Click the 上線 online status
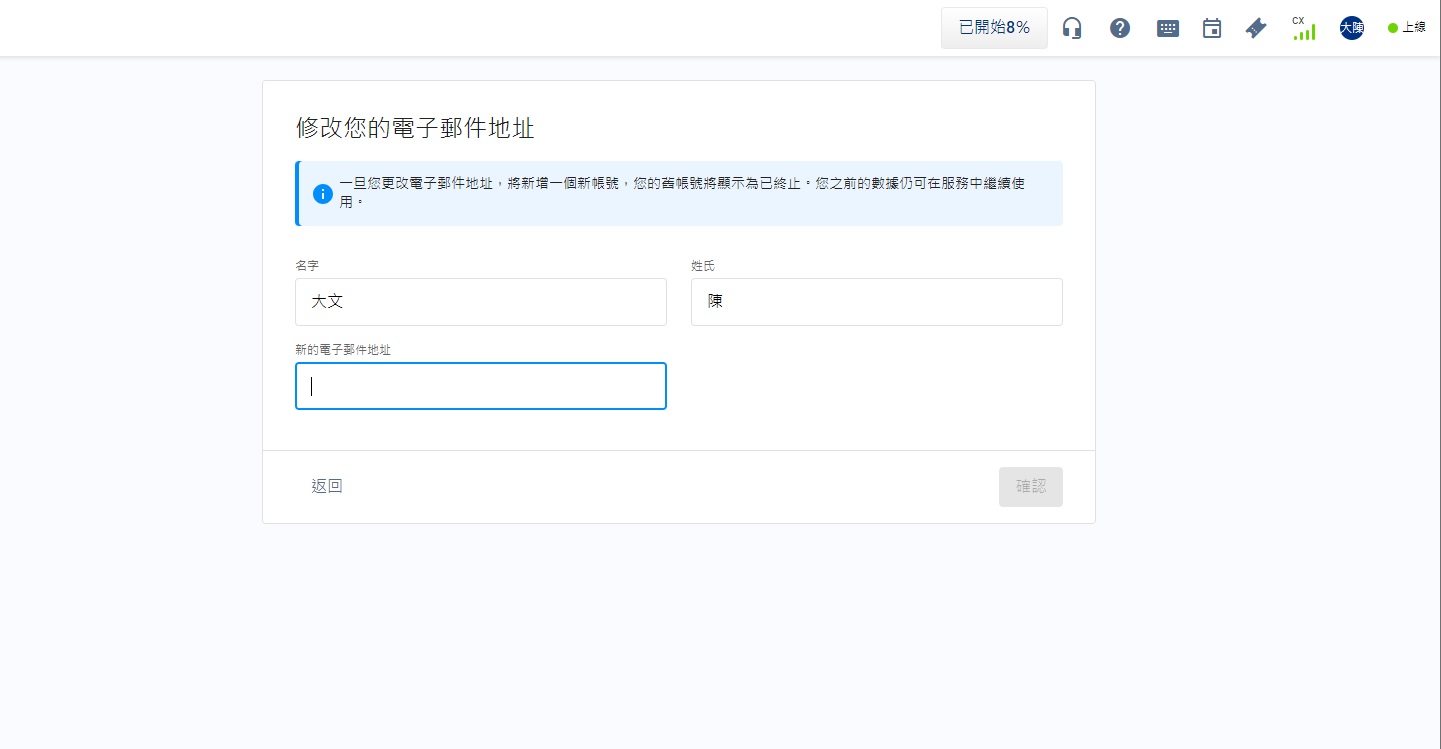 (1407, 28)
